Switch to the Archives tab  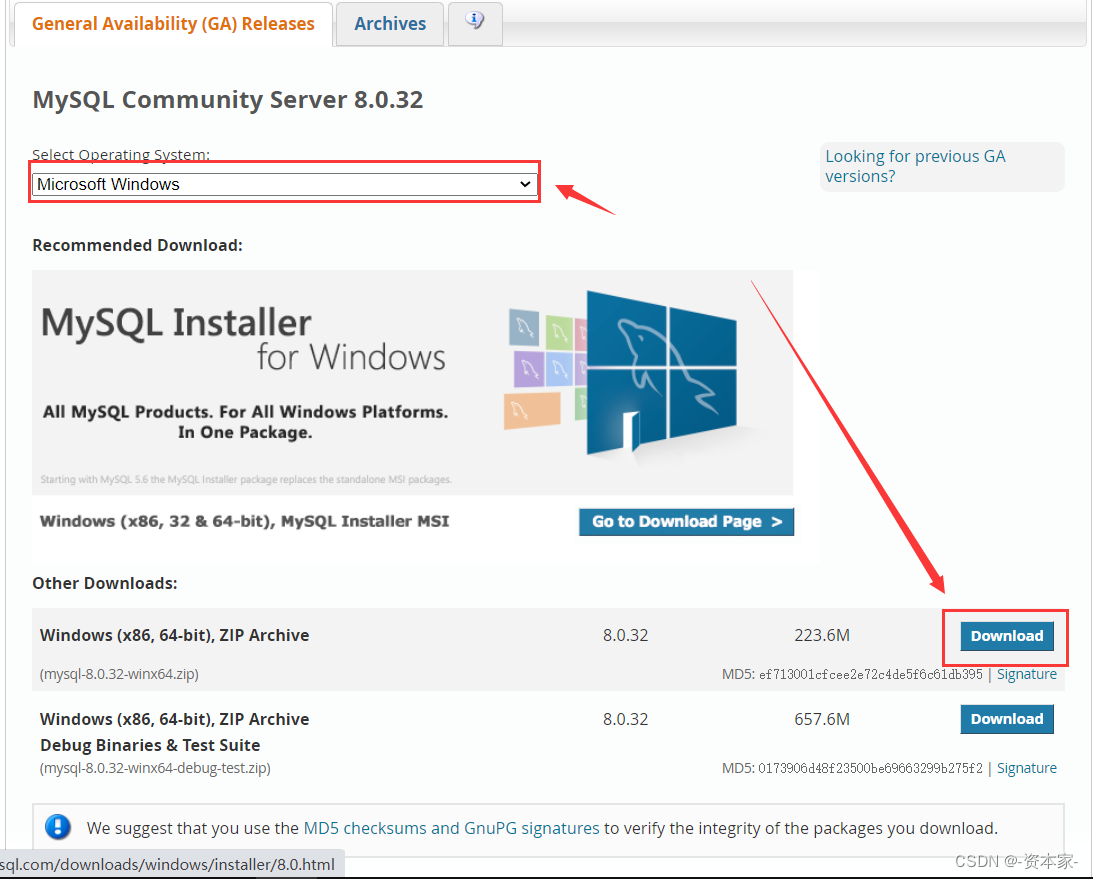click(x=390, y=24)
